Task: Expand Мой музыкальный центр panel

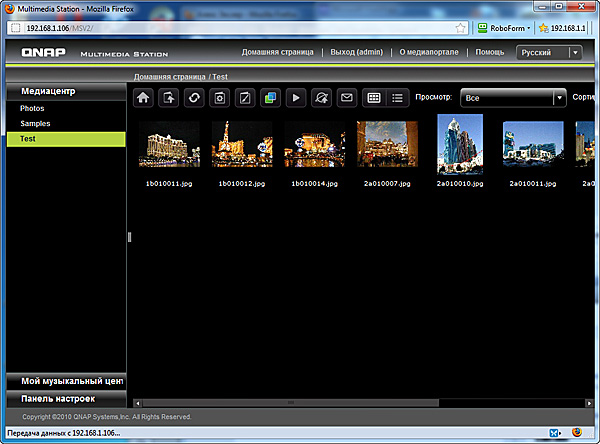Action: pyautogui.click(x=63, y=381)
